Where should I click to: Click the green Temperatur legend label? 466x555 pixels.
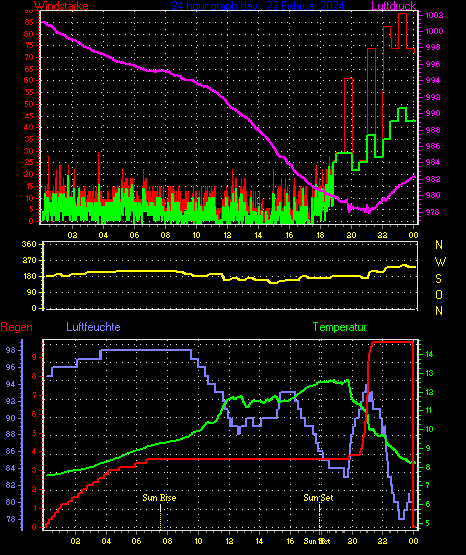pos(339,327)
